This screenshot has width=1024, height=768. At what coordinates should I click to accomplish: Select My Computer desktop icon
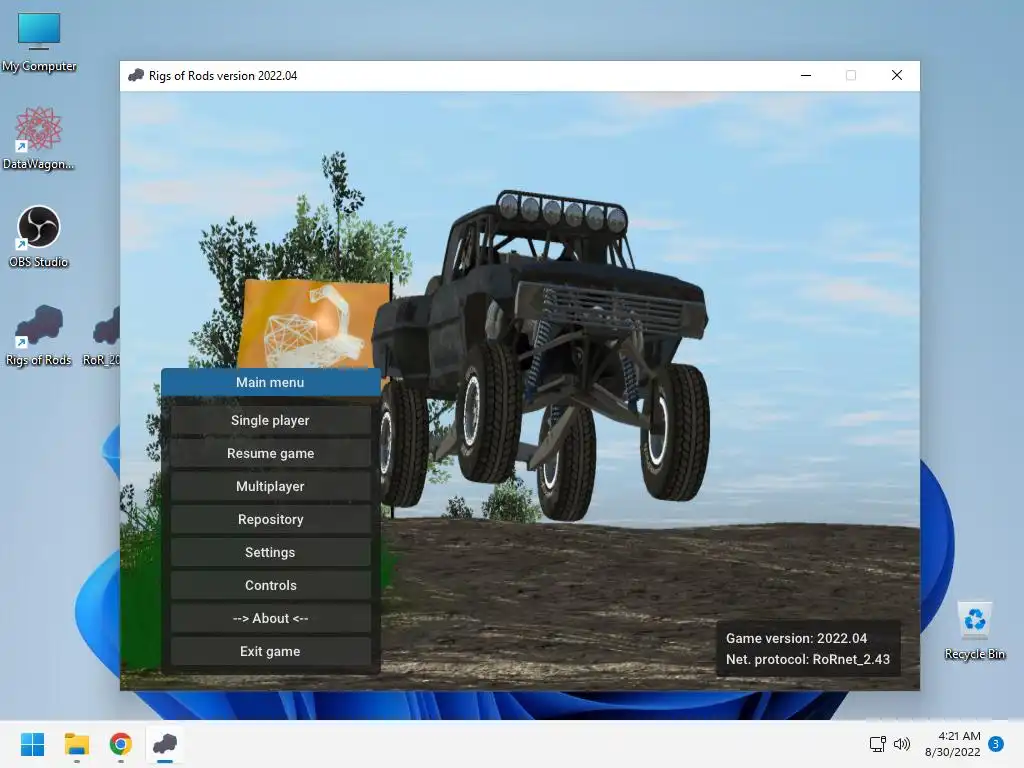[x=39, y=41]
